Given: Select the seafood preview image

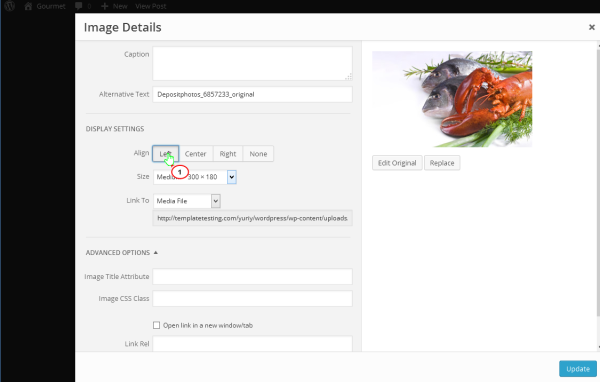Looking at the screenshot, I should click(452, 99).
